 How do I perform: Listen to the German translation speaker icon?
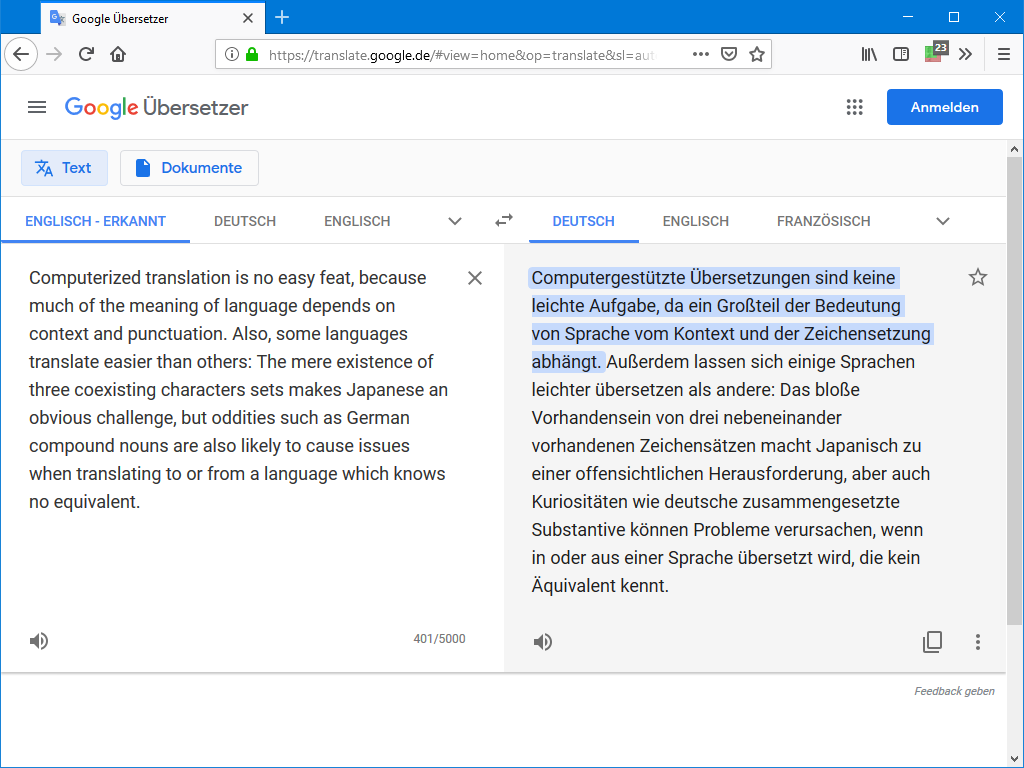click(x=543, y=642)
